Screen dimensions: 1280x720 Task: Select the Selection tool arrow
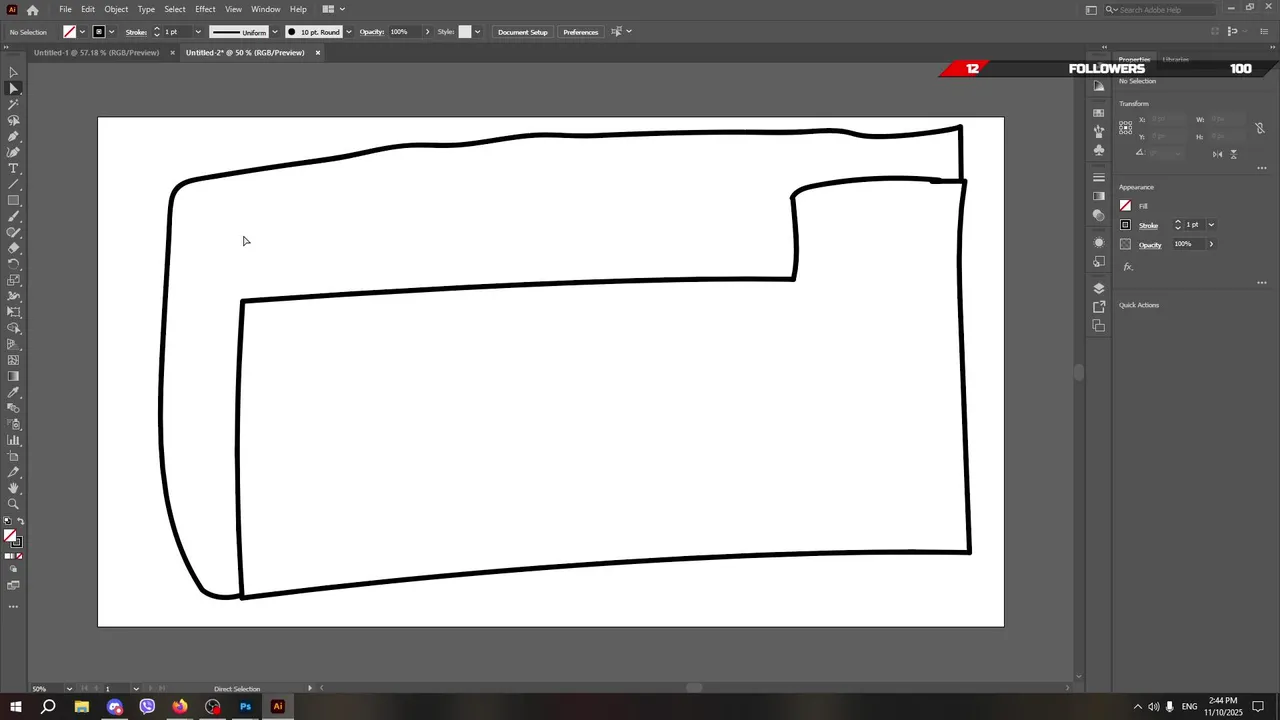coord(13,72)
